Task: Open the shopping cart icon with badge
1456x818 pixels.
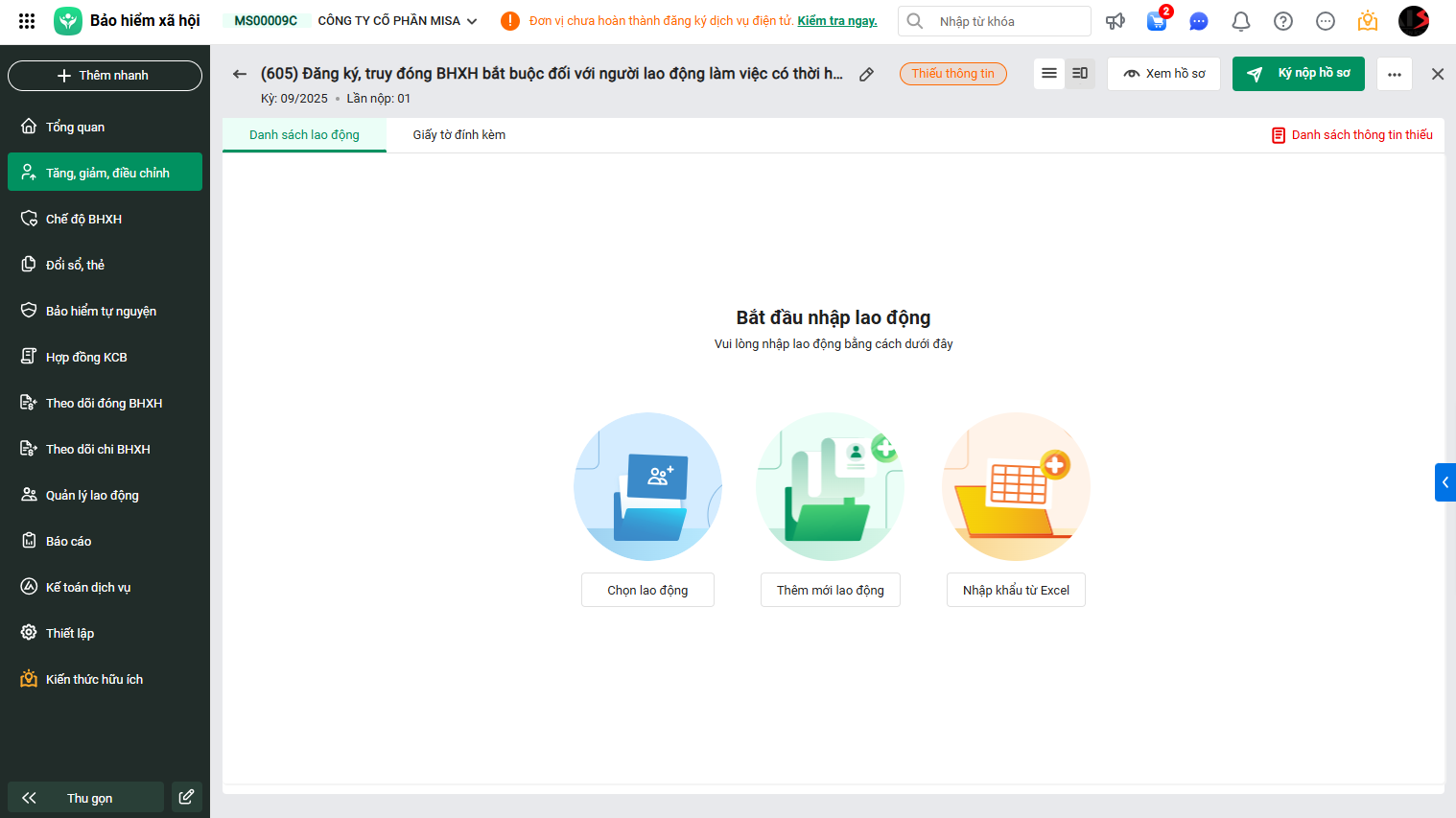Action: pyautogui.click(x=1158, y=20)
